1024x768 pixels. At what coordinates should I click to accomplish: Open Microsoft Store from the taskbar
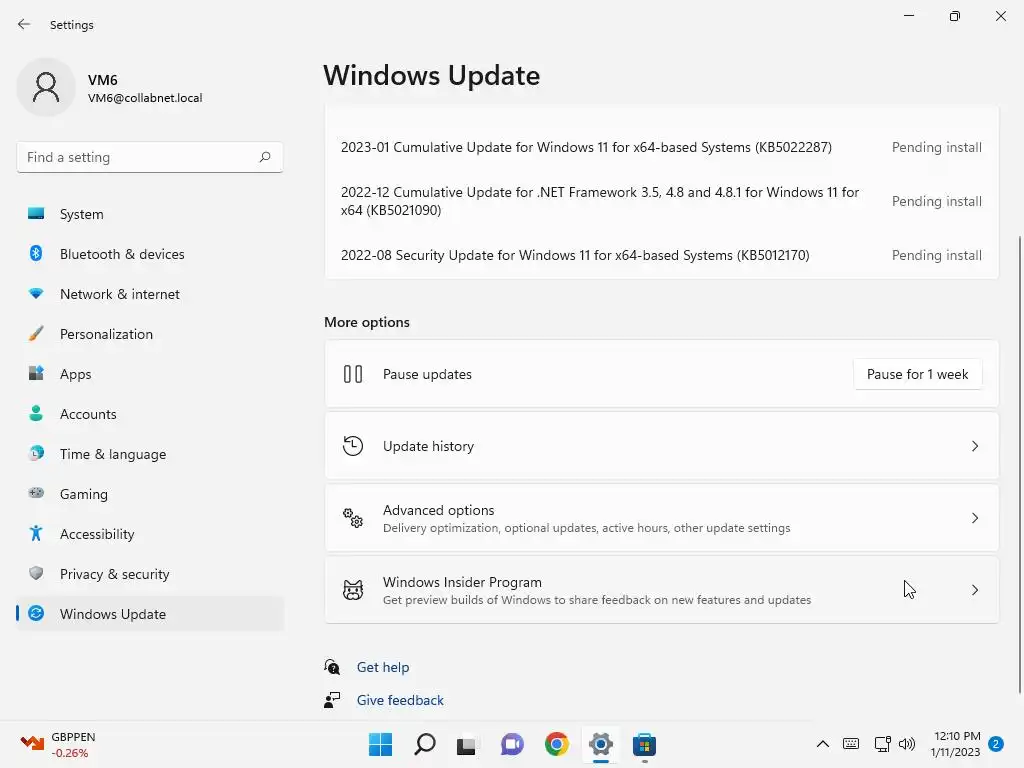tap(644, 744)
